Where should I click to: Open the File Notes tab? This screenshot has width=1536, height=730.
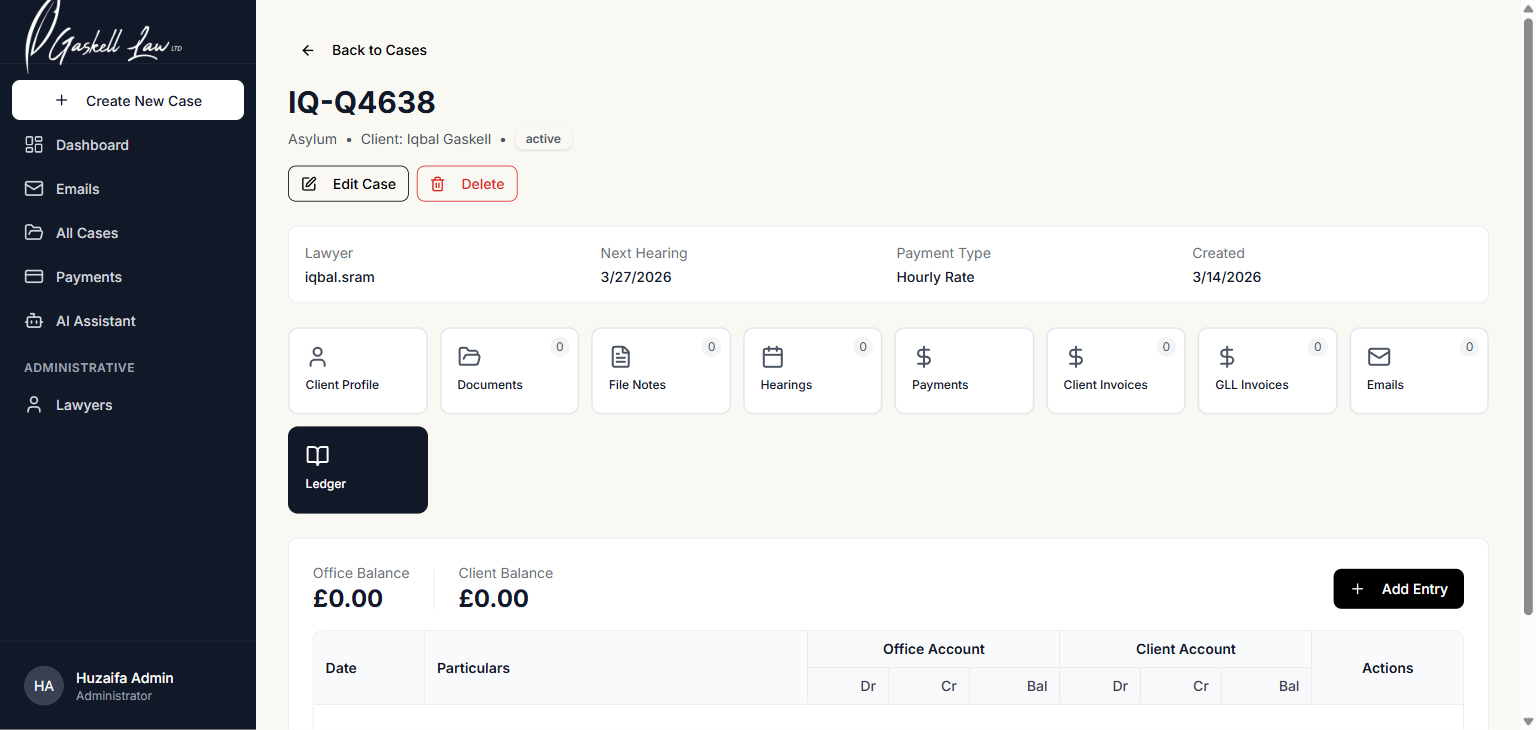(661, 370)
